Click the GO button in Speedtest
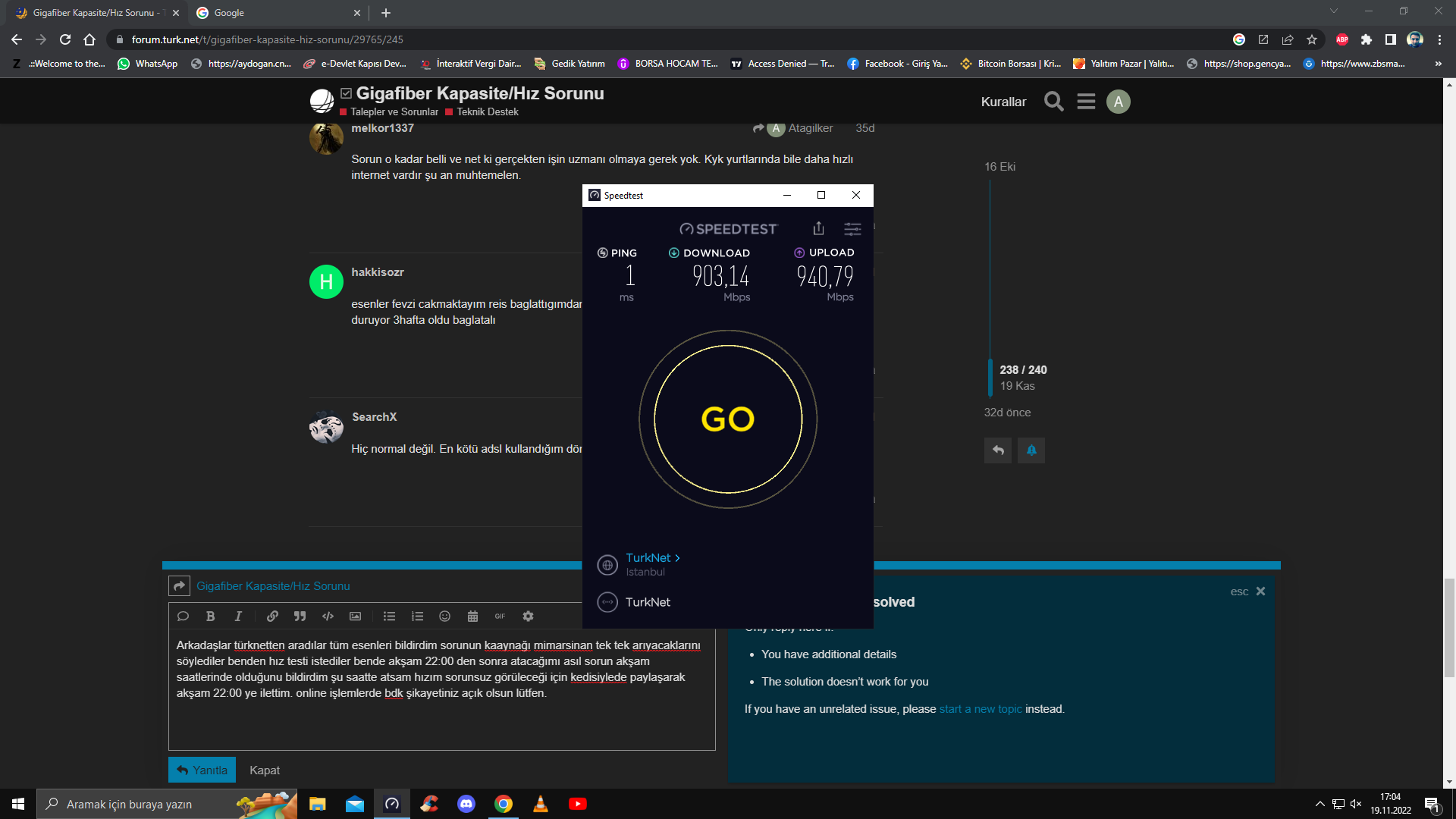1456x819 pixels. pyautogui.click(x=728, y=419)
